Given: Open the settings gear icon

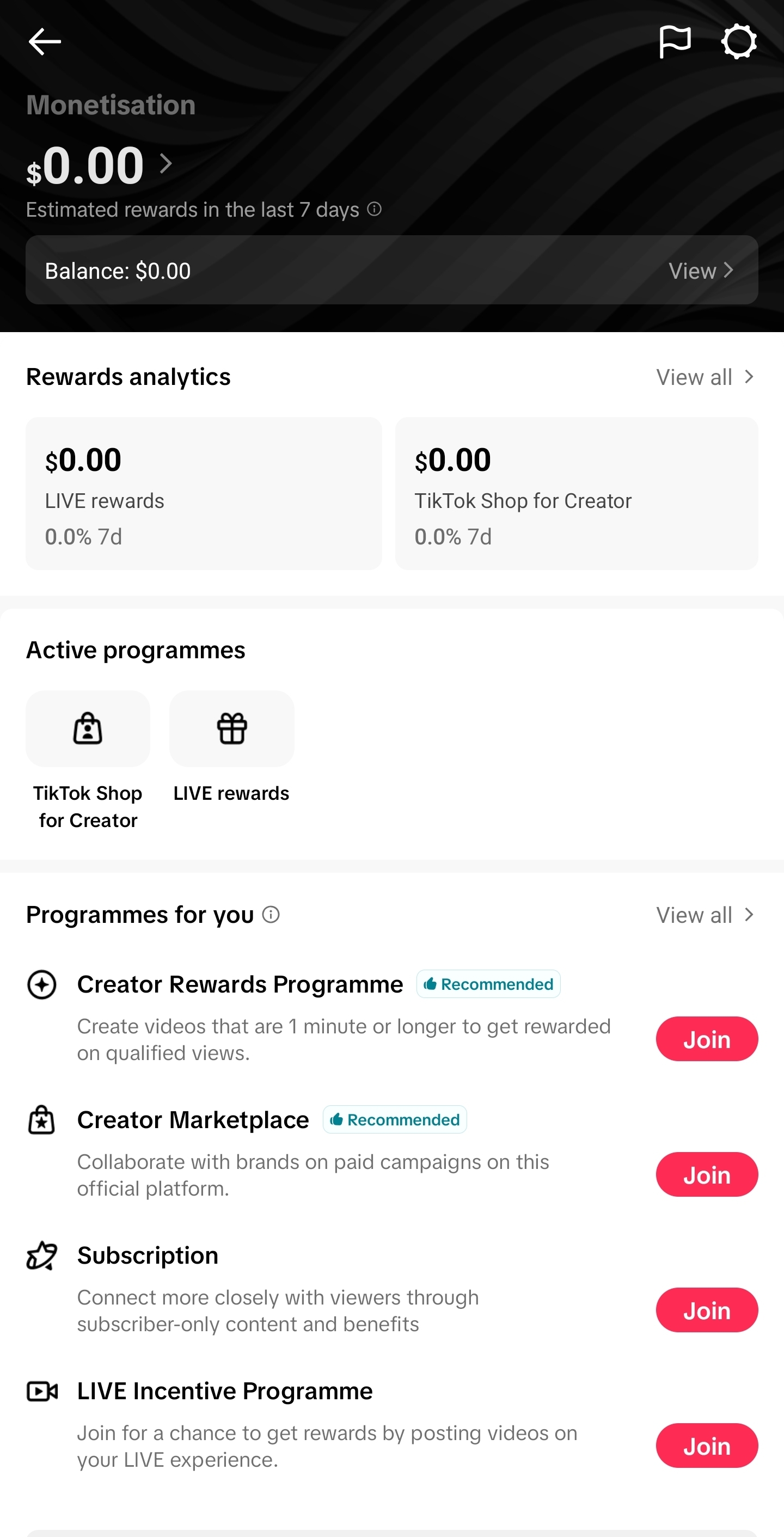Looking at the screenshot, I should 739,42.
